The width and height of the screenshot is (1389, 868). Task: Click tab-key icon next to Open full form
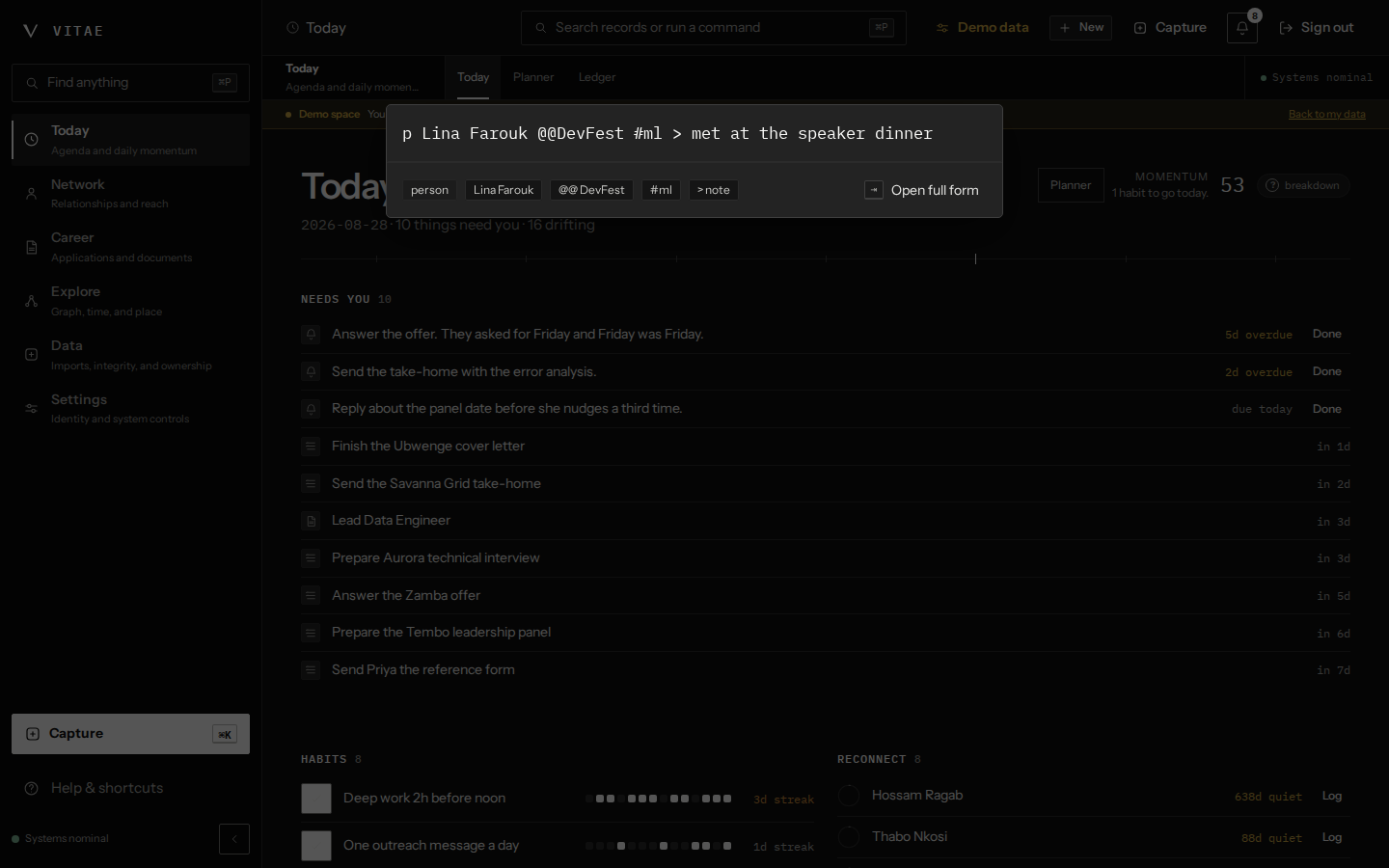[x=874, y=190]
